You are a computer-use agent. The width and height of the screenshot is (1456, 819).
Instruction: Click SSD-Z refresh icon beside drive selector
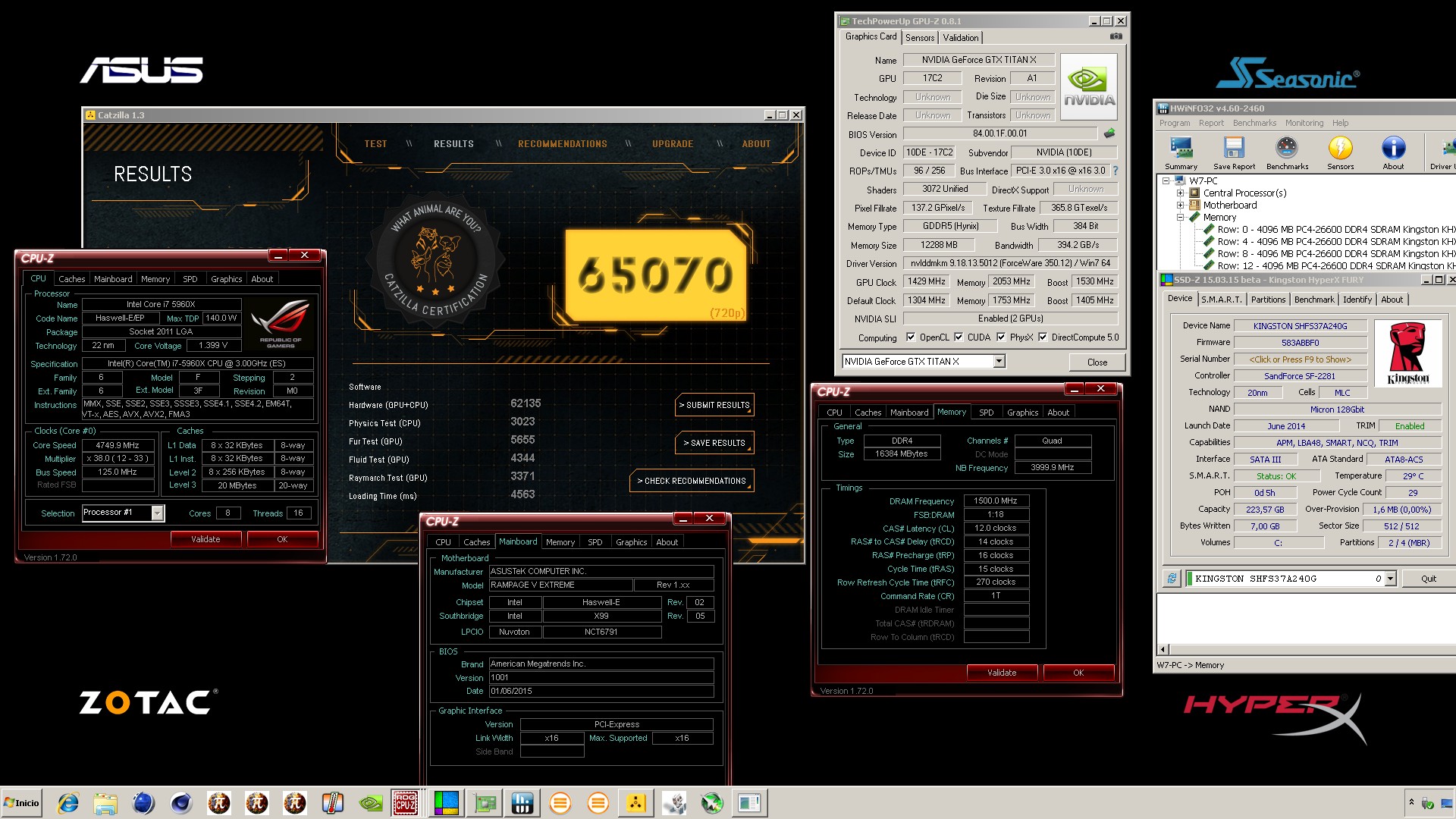tap(1172, 579)
